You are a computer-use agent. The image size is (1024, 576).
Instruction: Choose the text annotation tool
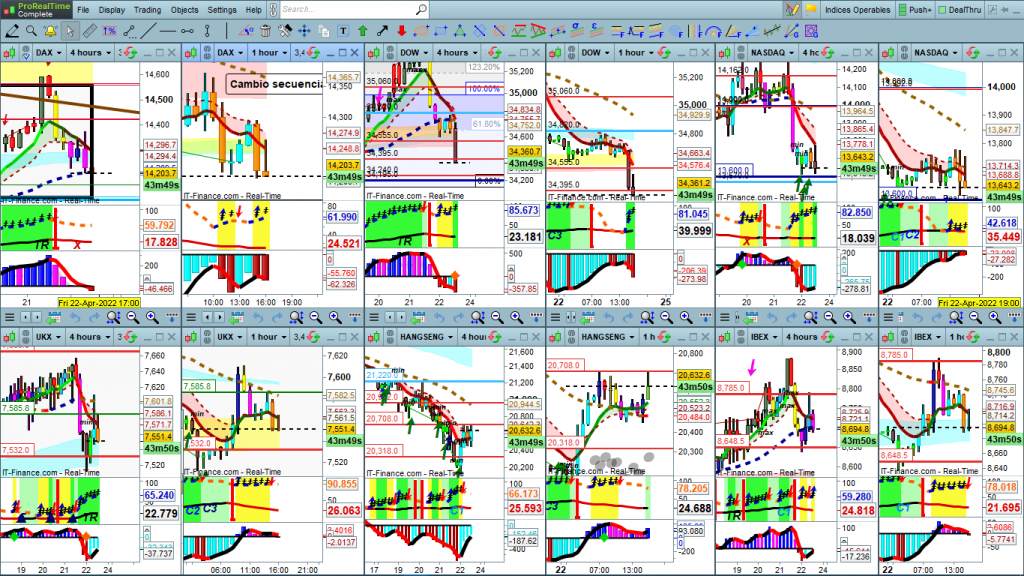pyautogui.click(x=341, y=31)
